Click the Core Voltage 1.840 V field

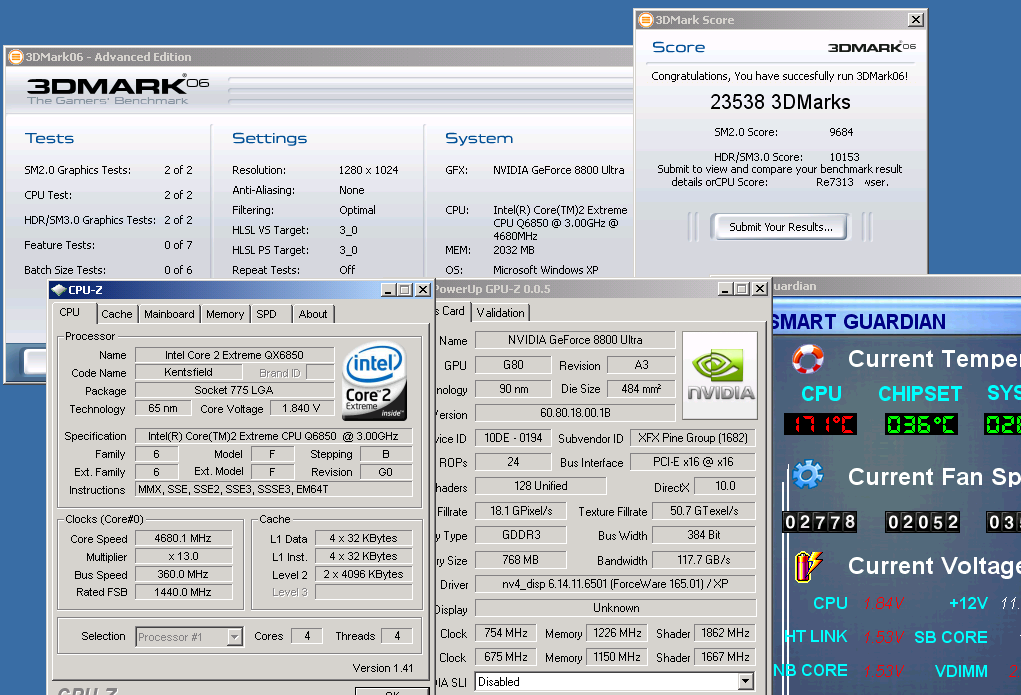click(301, 408)
